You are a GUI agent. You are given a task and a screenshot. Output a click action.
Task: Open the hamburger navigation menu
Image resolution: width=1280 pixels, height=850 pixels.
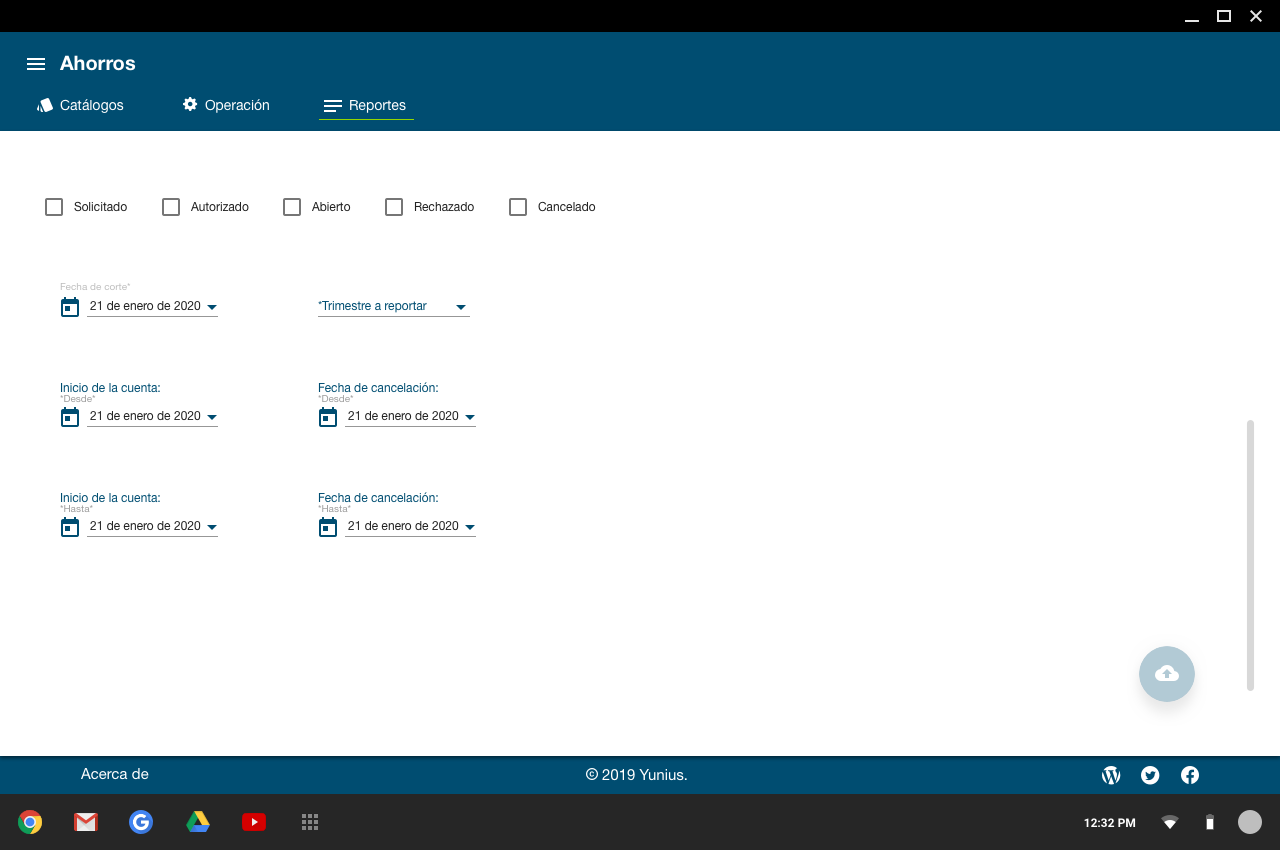point(36,64)
